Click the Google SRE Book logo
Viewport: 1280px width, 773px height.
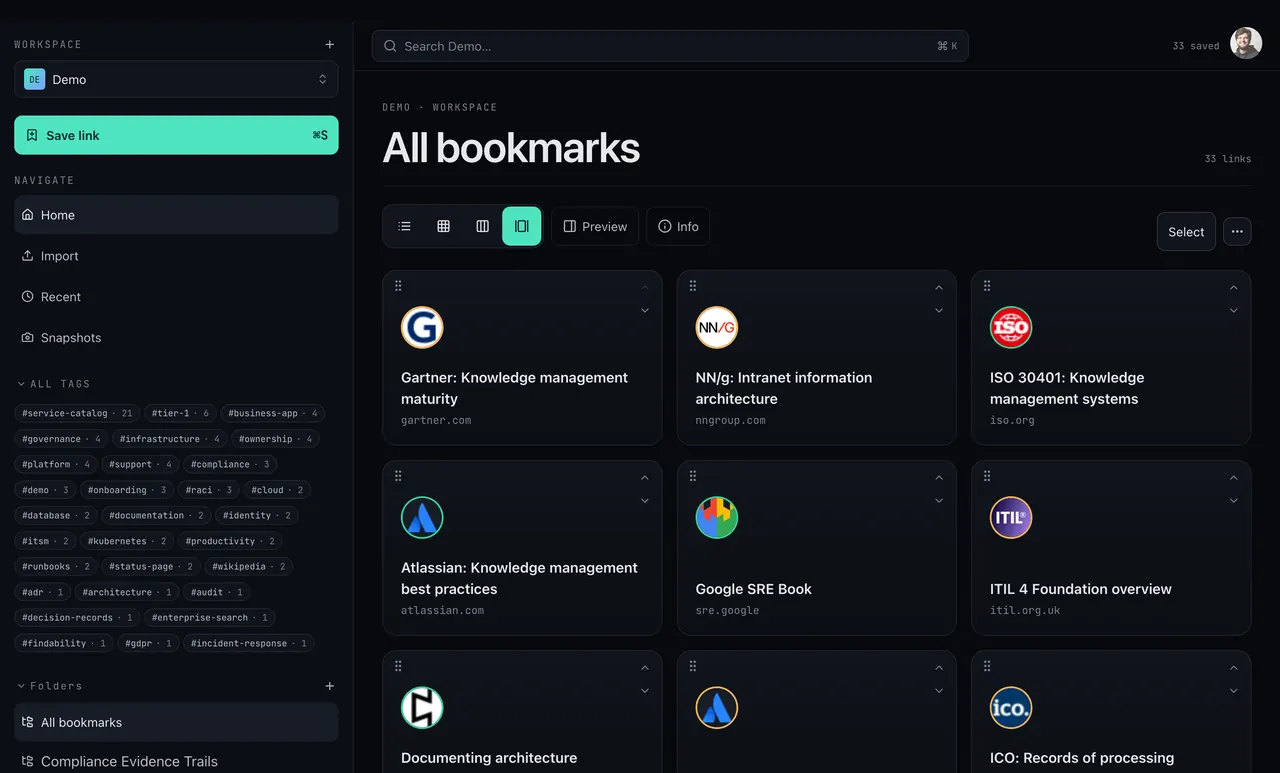pos(717,517)
